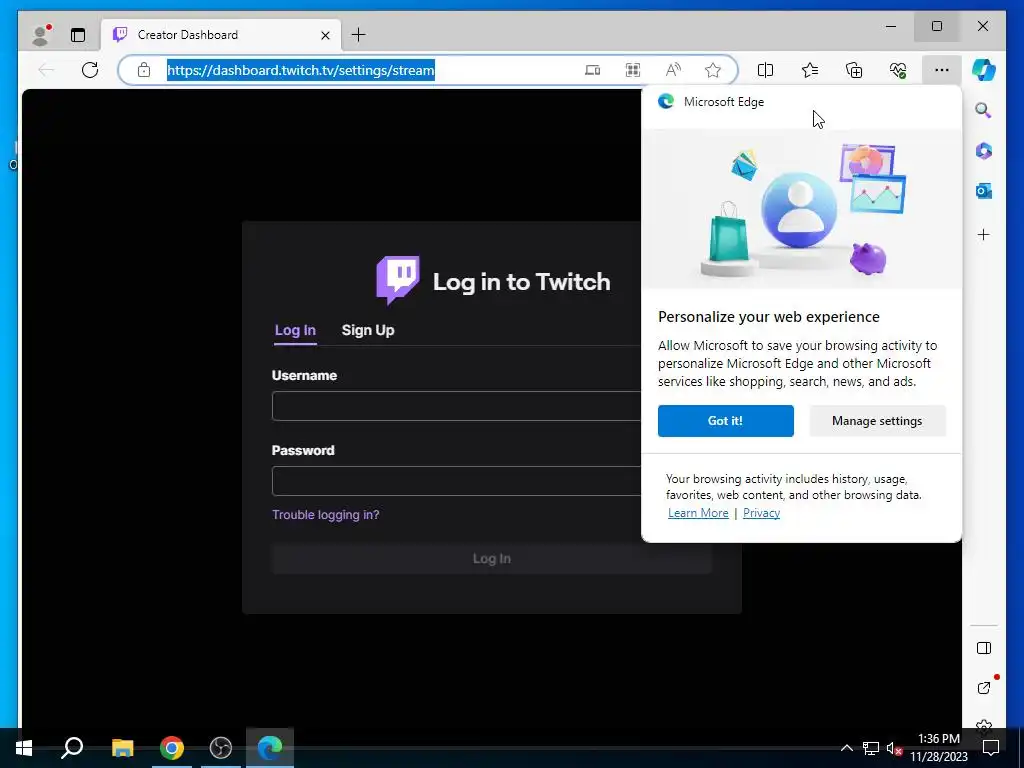Show hidden system tray icons

(x=846, y=748)
